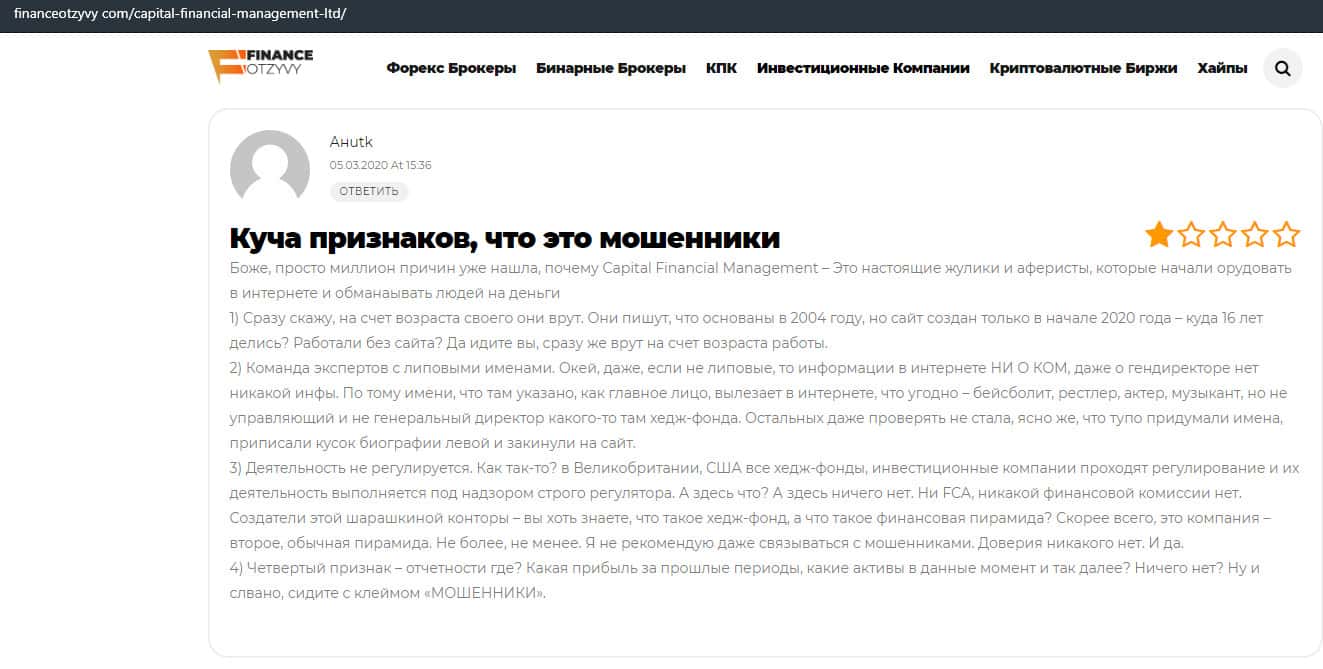
Task: Open the КПК menu item
Action: [x=721, y=68]
